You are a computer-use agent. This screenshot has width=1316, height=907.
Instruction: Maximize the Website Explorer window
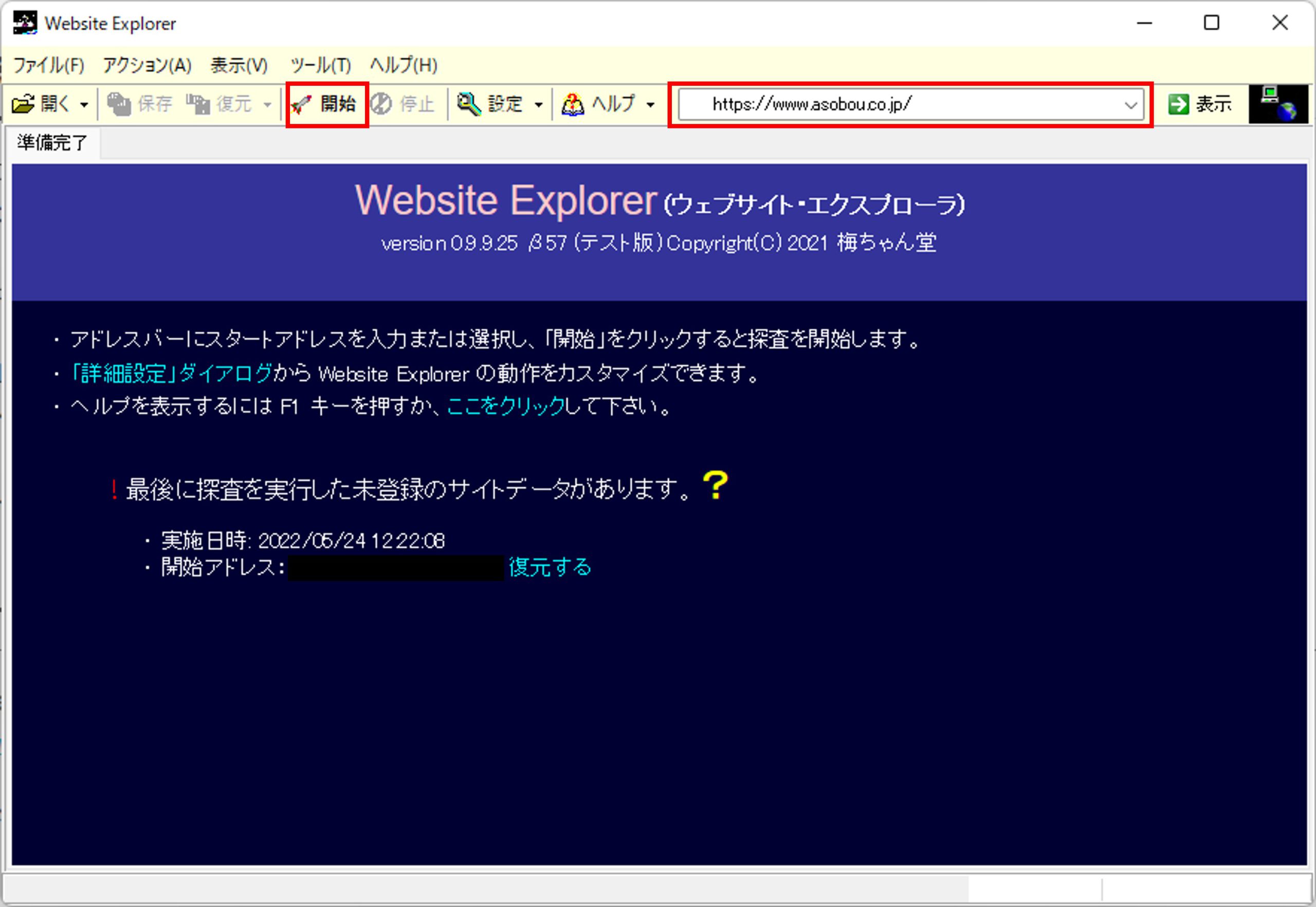point(1212,23)
